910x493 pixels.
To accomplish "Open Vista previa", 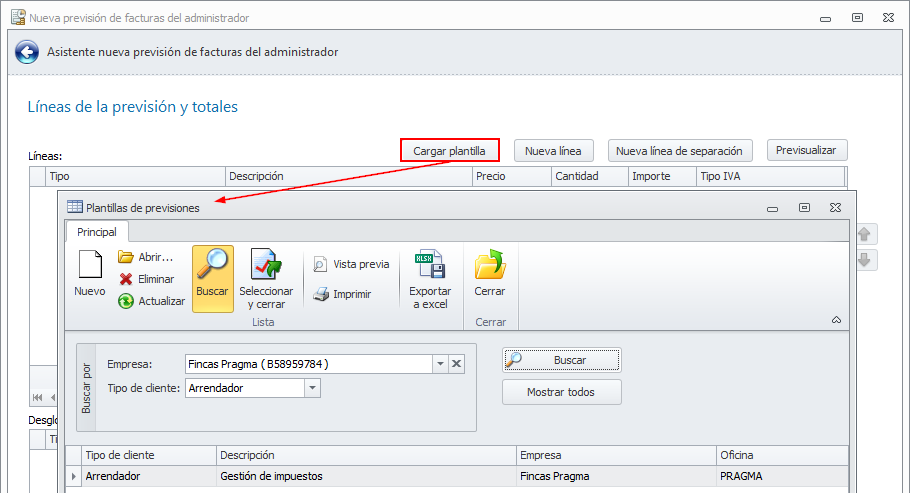I will pyautogui.click(x=351, y=264).
